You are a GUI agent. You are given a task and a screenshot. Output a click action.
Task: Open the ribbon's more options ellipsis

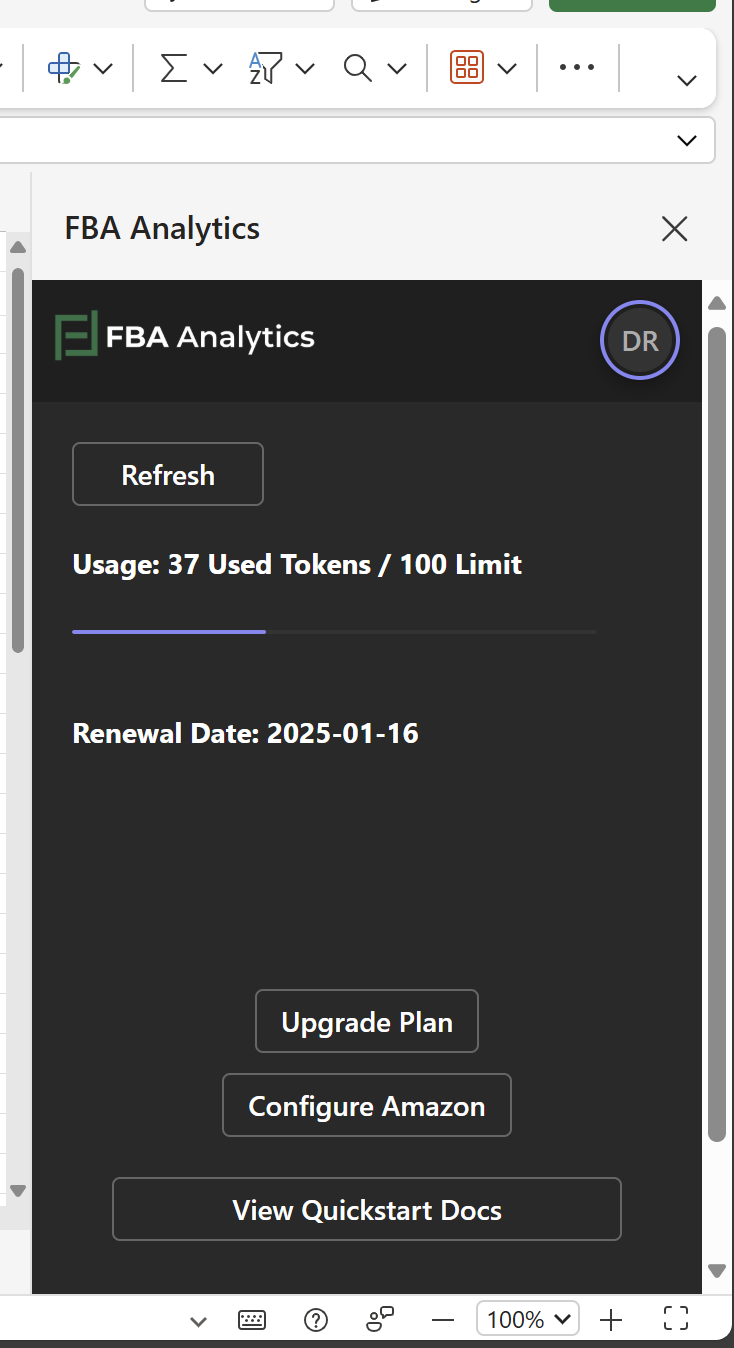577,68
